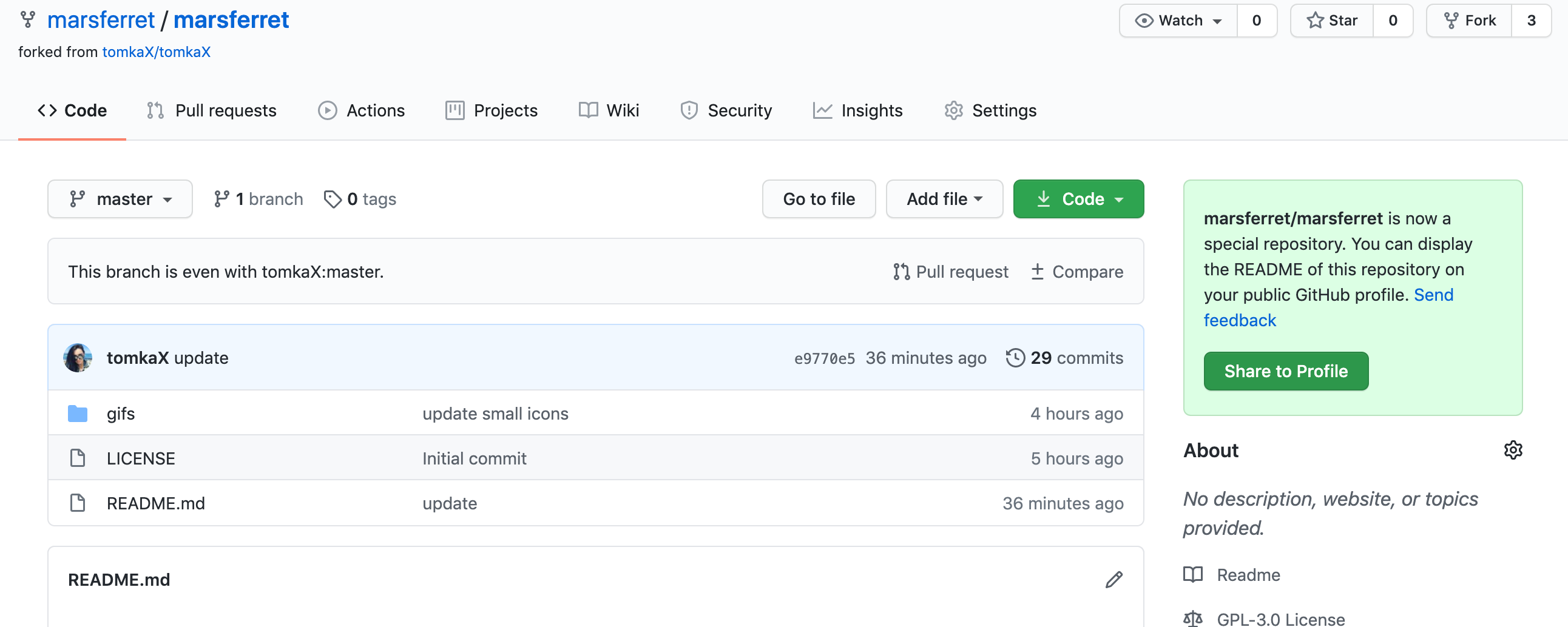The width and height of the screenshot is (1568, 627).
Task: Click the tomkaX avatar thumbnail
Action: coord(78,358)
